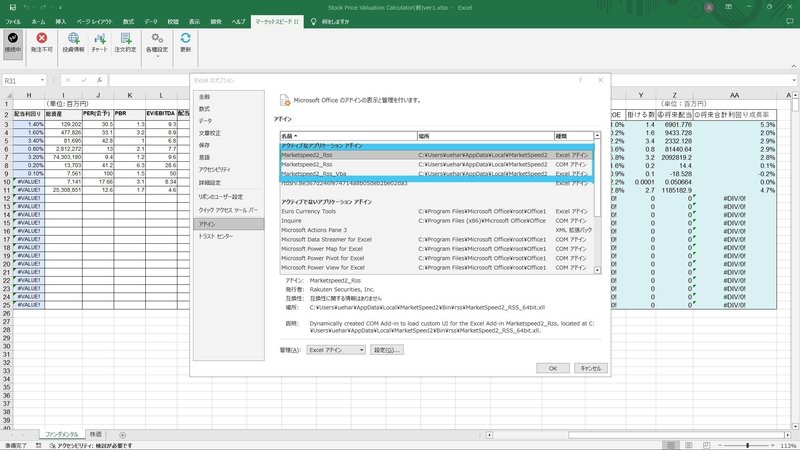This screenshot has width=800, height=450.
Task: Click the macro record icon in status bar
Action: [x=38, y=445]
